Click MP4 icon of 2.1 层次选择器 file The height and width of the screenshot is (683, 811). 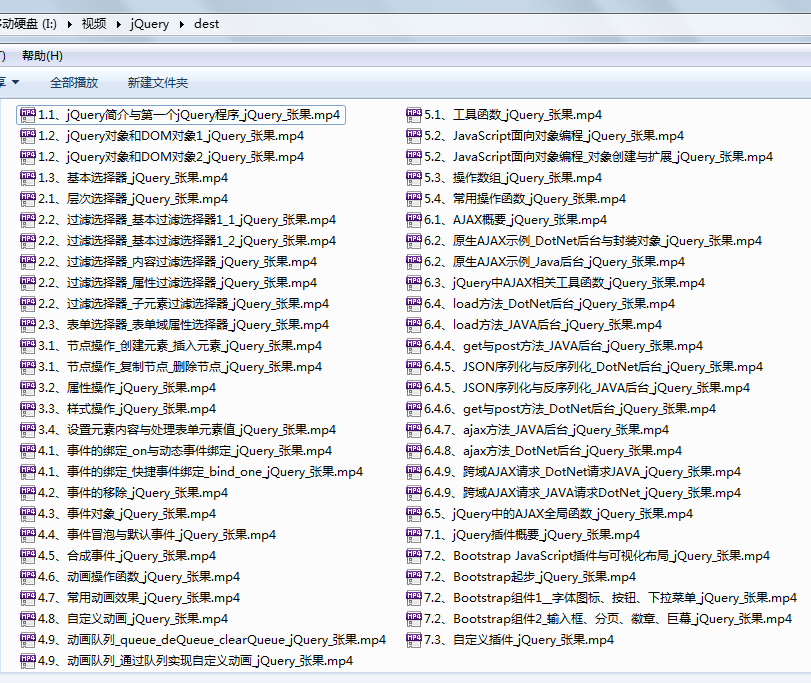tap(27, 199)
